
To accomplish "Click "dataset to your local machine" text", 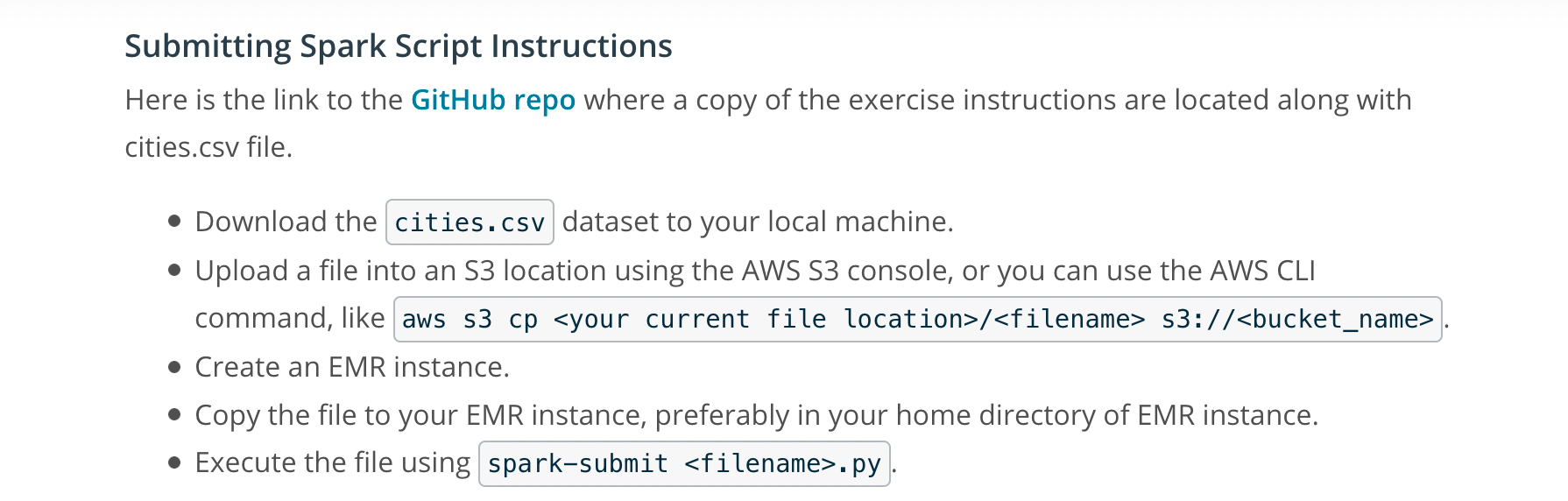I will (x=757, y=222).
